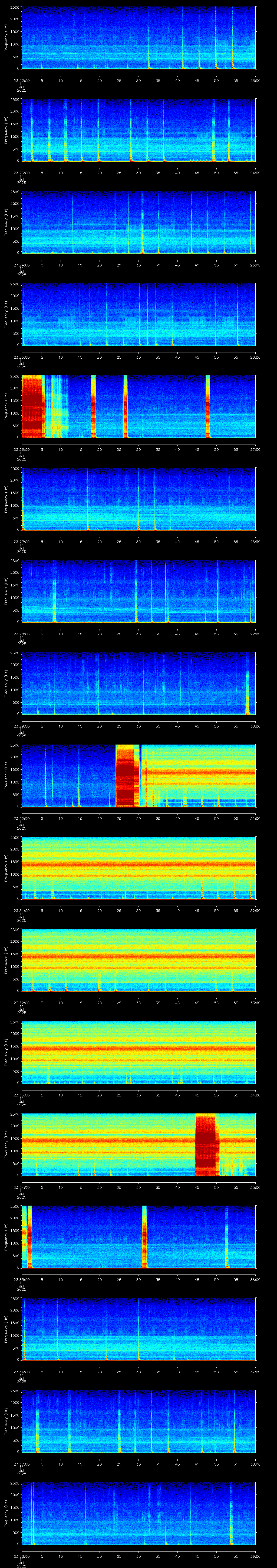Click the 23:30:00 start time label
Image resolution: width=277 pixels, height=1568 pixels.
coord(21,818)
